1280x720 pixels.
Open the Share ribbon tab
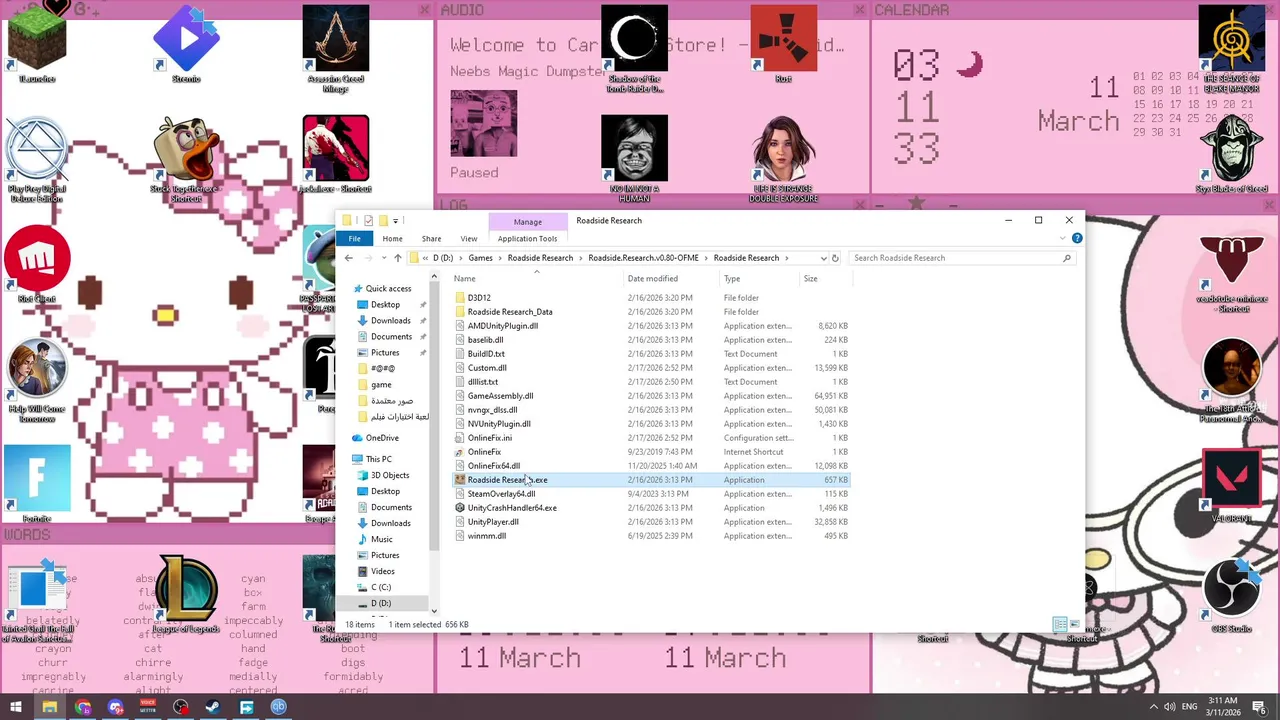coord(431,239)
